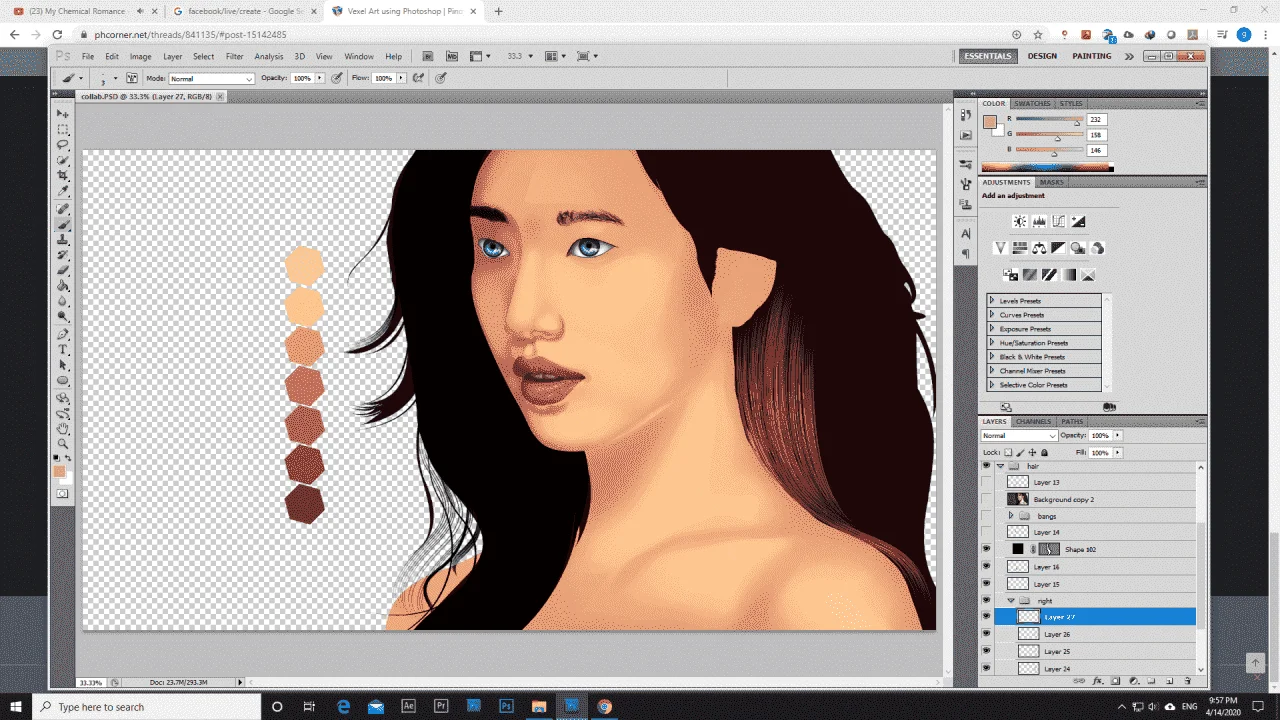Expand Levels Presets
This screenshot has width=1280, height=720.
[992, 301]
